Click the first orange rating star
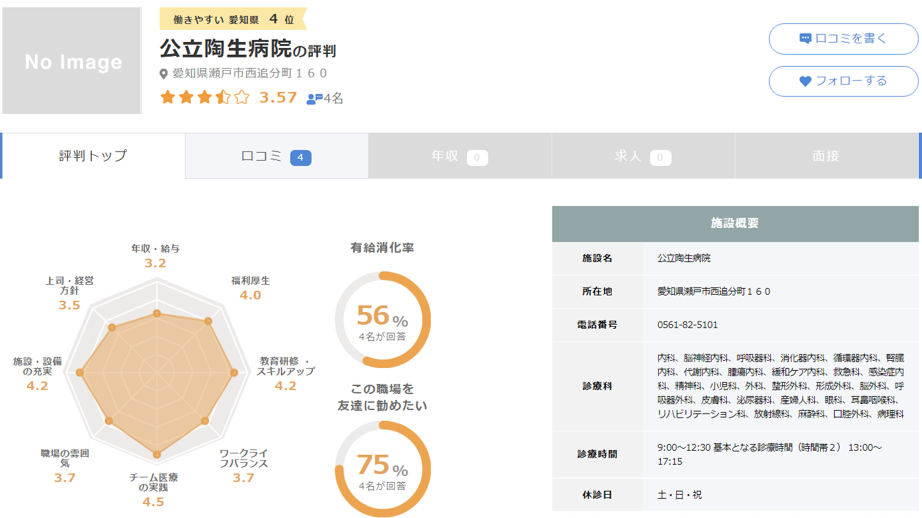The height and width of the screenshot is (518, 922). click(x=168, y=97)
